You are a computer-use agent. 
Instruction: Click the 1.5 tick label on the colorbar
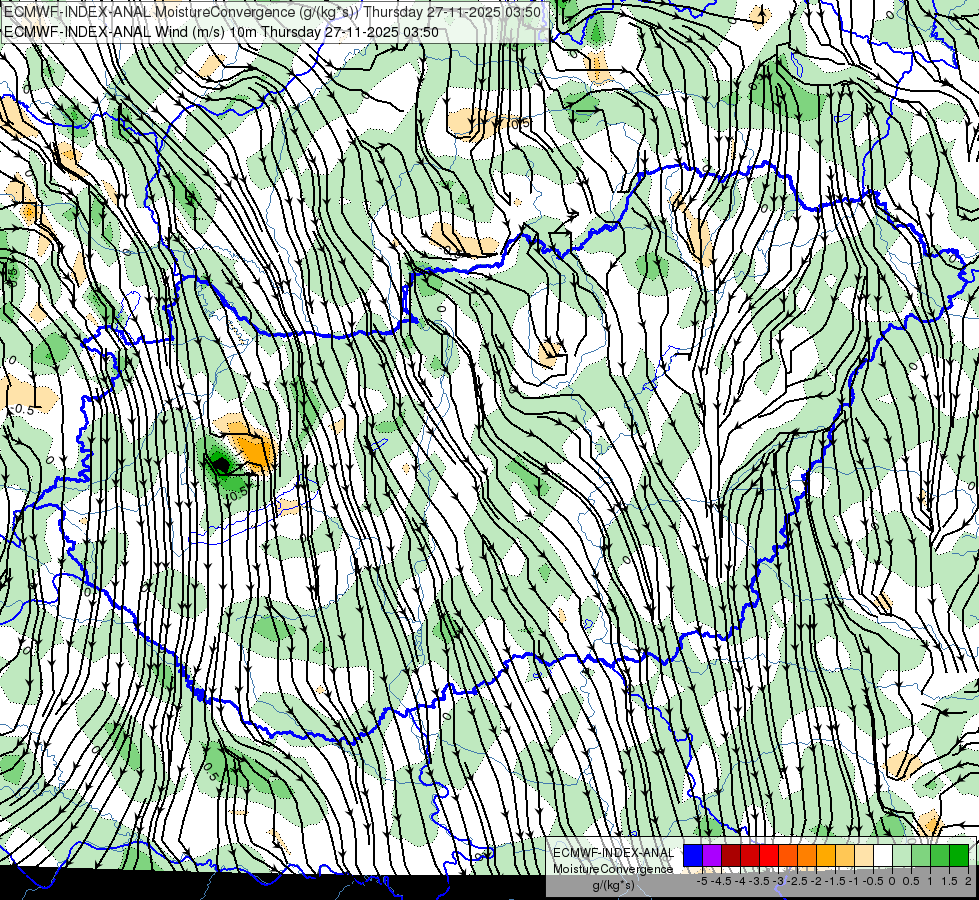click(x=949, y=881)
